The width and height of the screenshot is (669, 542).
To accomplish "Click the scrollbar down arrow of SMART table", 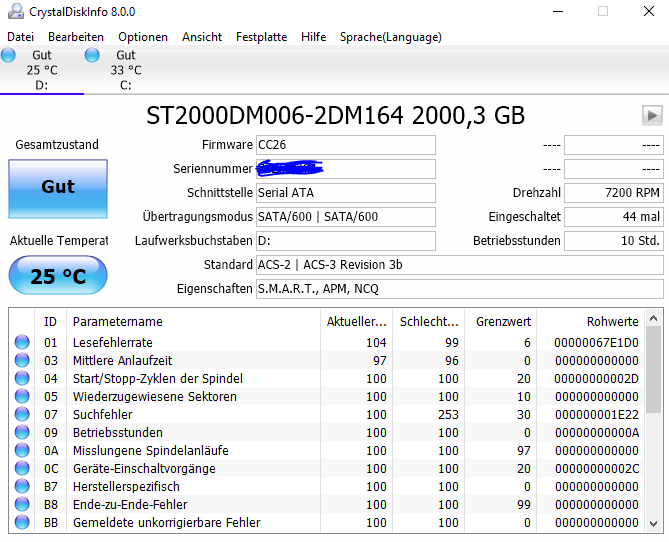I will coord(653,524).
